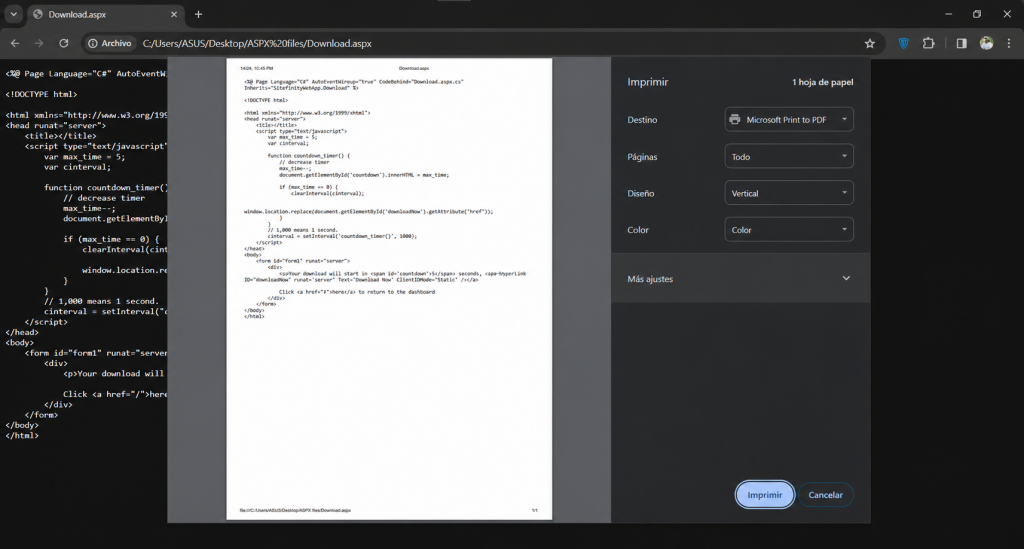The image size is (1024, 549).
Task: Reload the Download.aspx page
Action: tap(63, 43)
